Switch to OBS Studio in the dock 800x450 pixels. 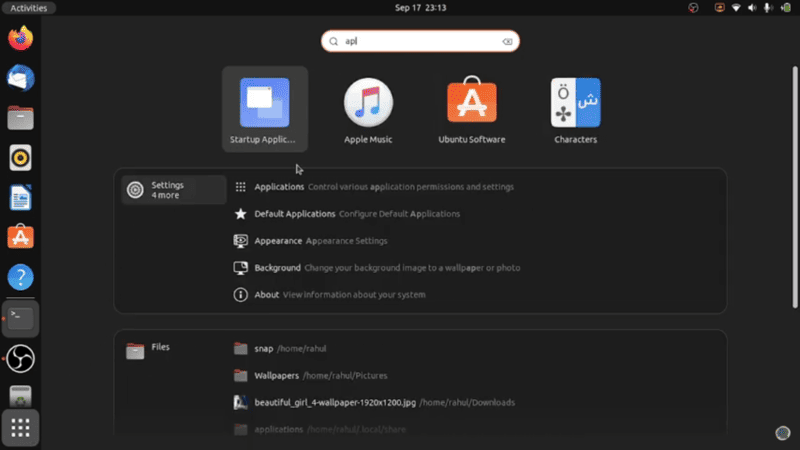click(x=20, y=358)
